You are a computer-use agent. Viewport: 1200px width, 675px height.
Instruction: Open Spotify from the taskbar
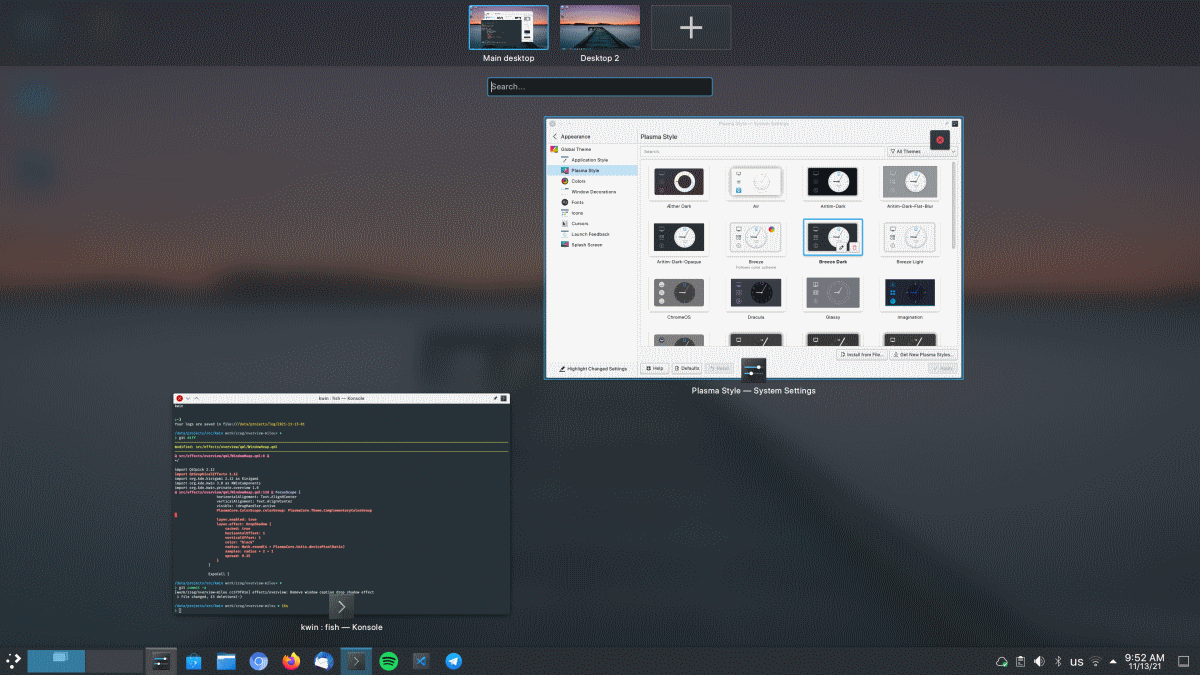click(388, 661)
